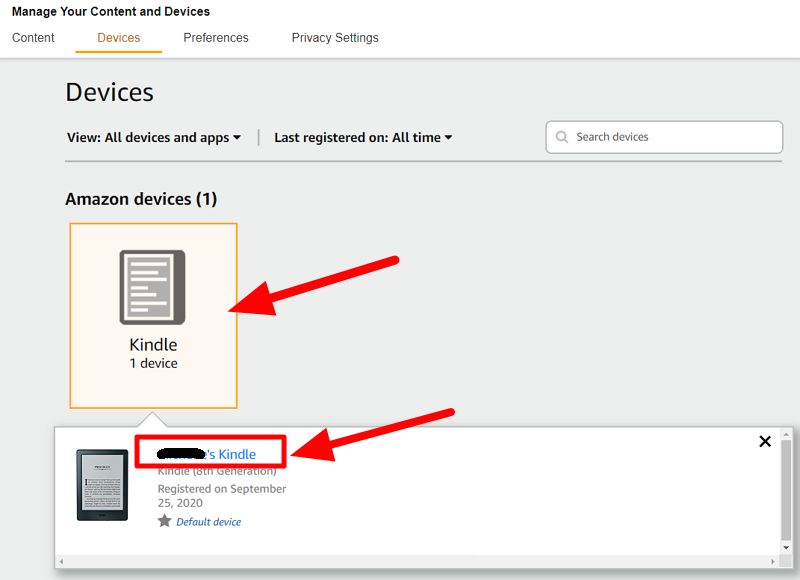The height and width of the screenshot is (580, 800).
Task: Select the Devices tab
Action: point(118,38)
